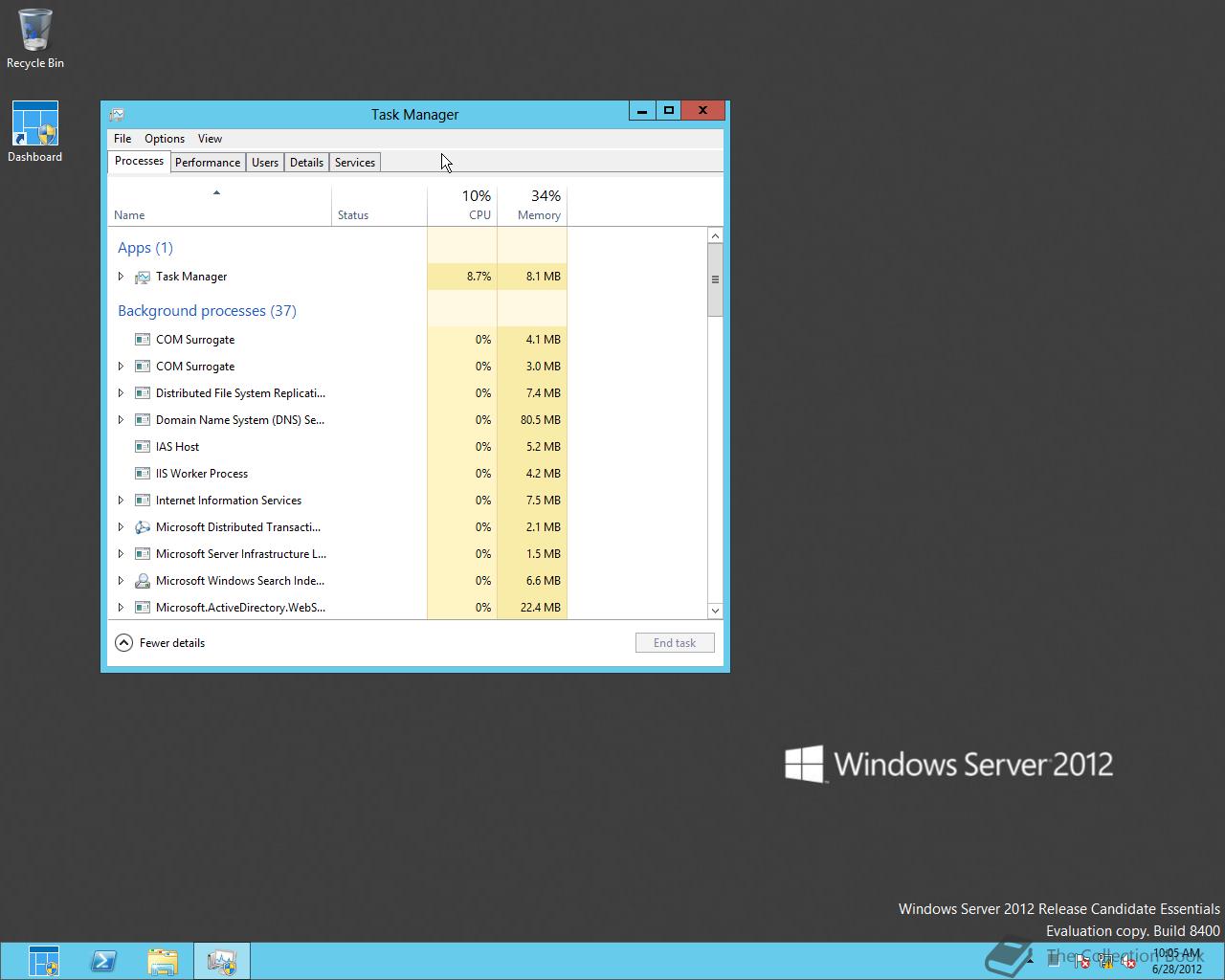The image size is (1225, 980).
Task: Select the Microsoft Windows Search Indexer icon
Action: point(143,581)
